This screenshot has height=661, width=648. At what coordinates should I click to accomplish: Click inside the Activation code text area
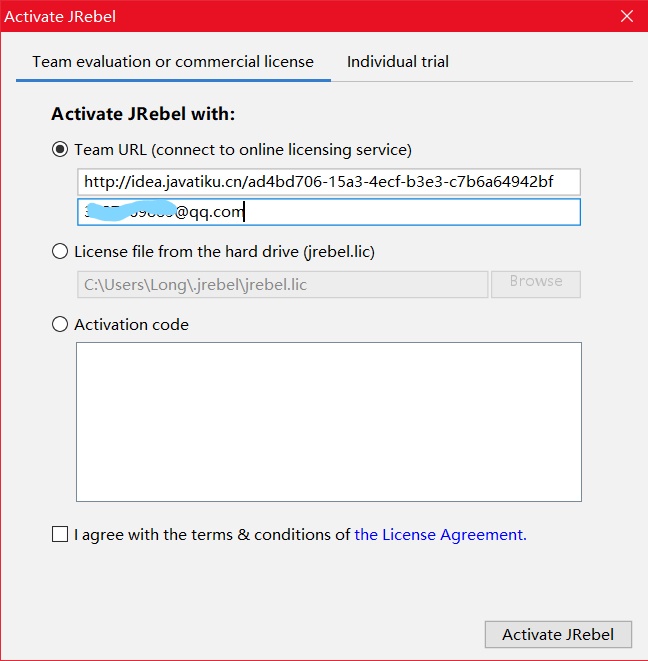click(x=329, y=422)
